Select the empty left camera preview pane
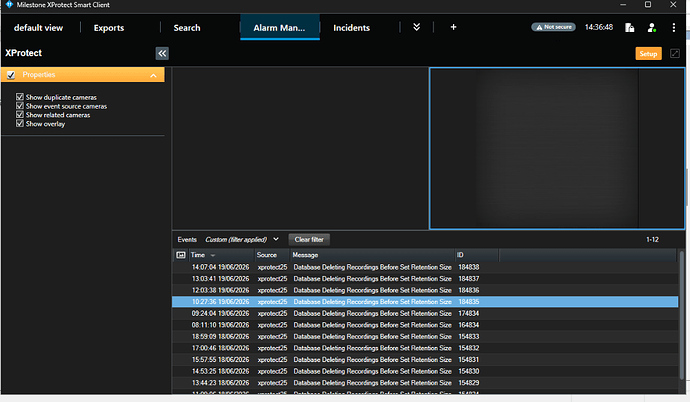 [x=300, y=148]
